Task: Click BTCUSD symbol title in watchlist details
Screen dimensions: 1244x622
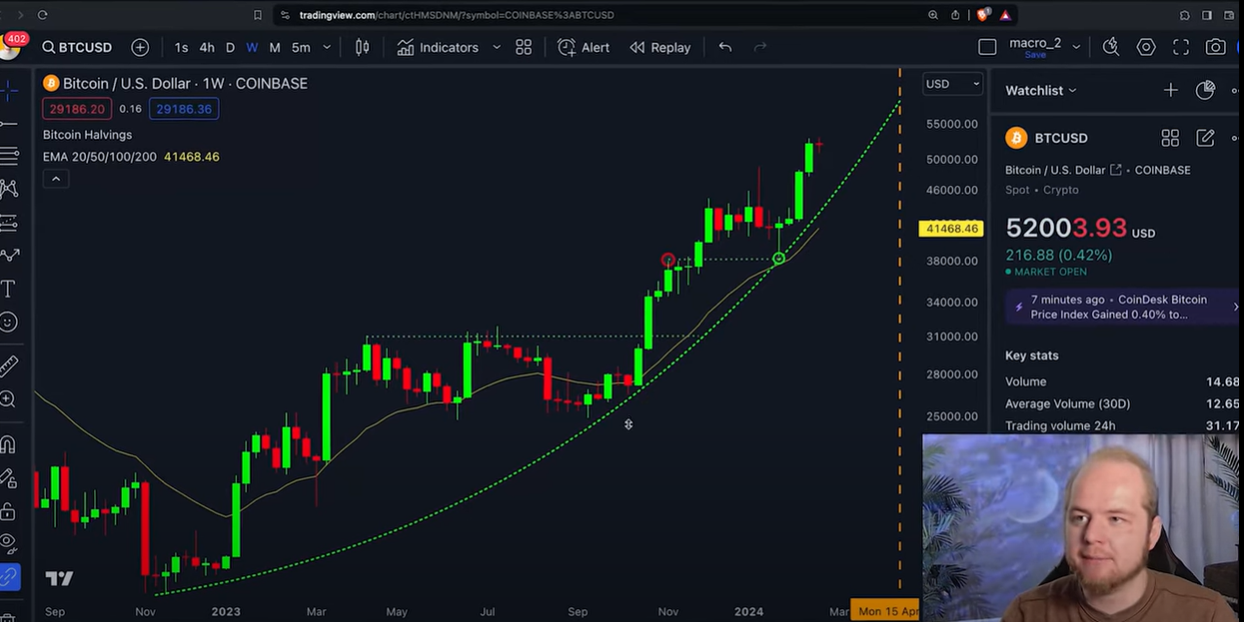Action: [1061, 138]
